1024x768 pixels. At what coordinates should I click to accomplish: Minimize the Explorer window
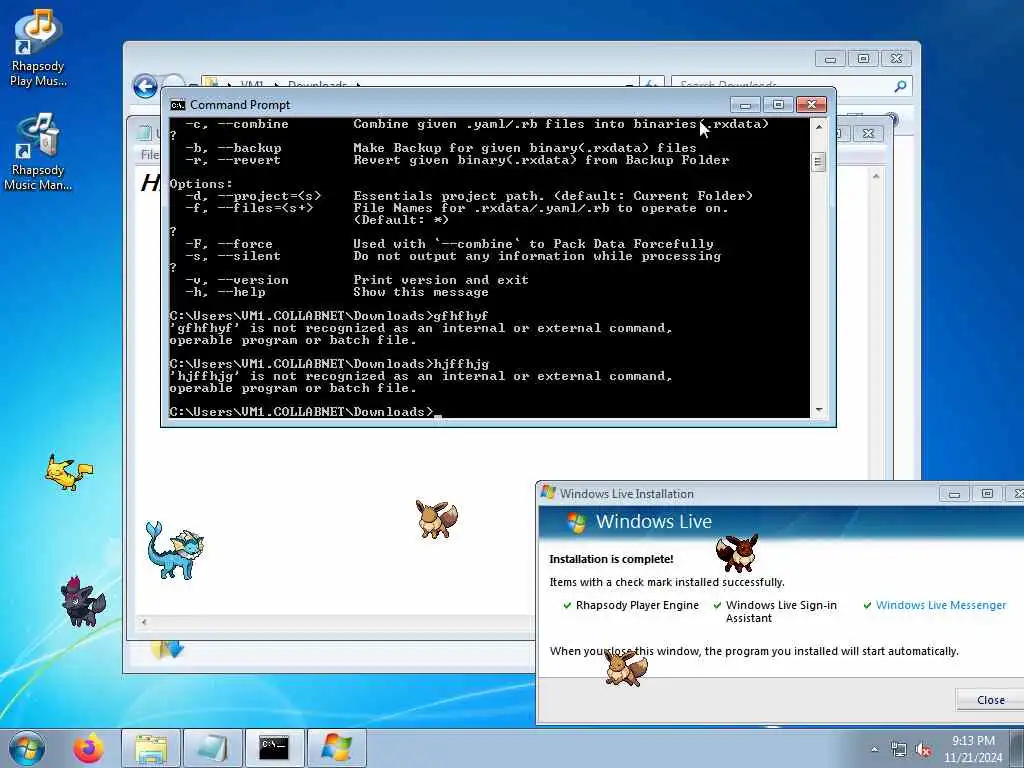coord(830,59)
